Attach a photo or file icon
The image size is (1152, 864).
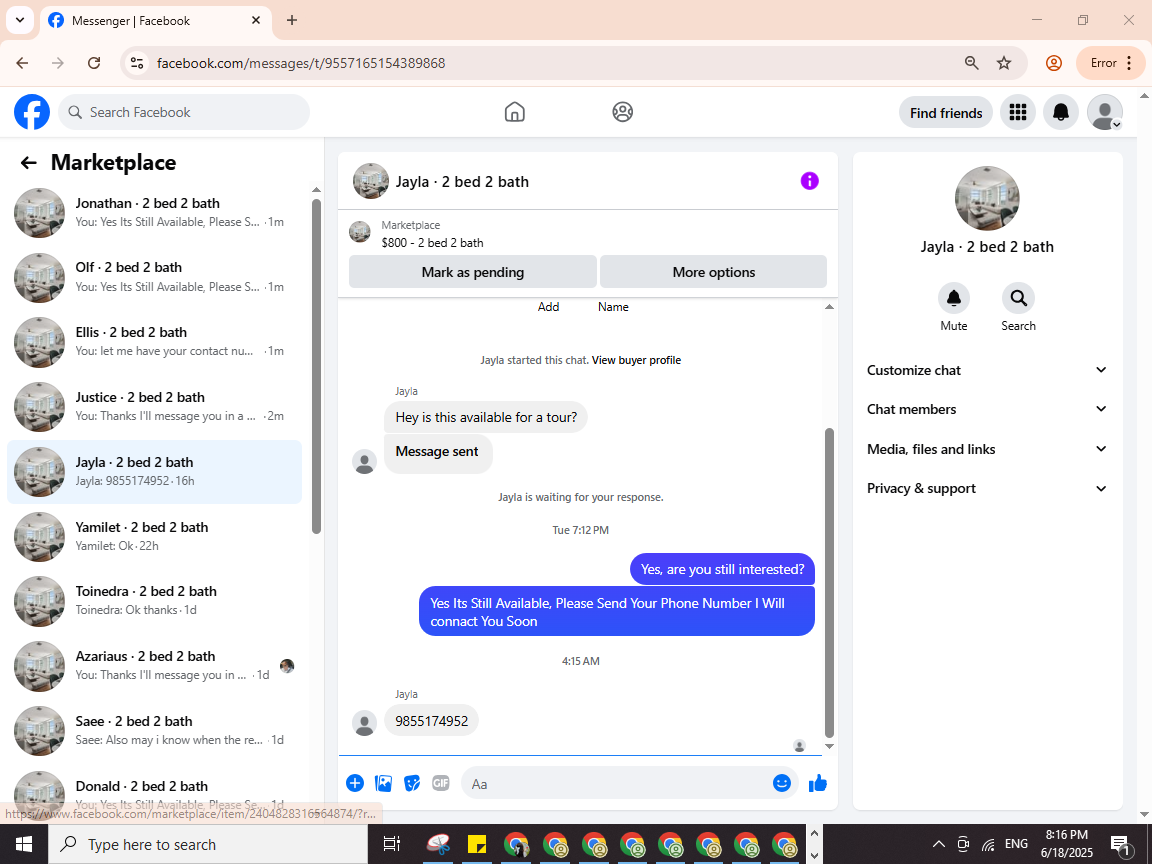point(384,783)
